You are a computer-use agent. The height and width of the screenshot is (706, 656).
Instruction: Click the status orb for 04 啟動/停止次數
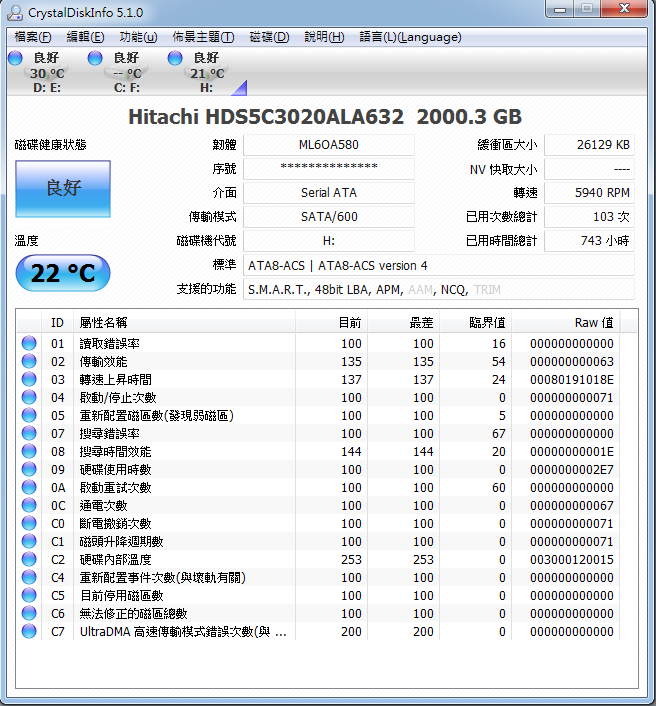tap(29, 397)
